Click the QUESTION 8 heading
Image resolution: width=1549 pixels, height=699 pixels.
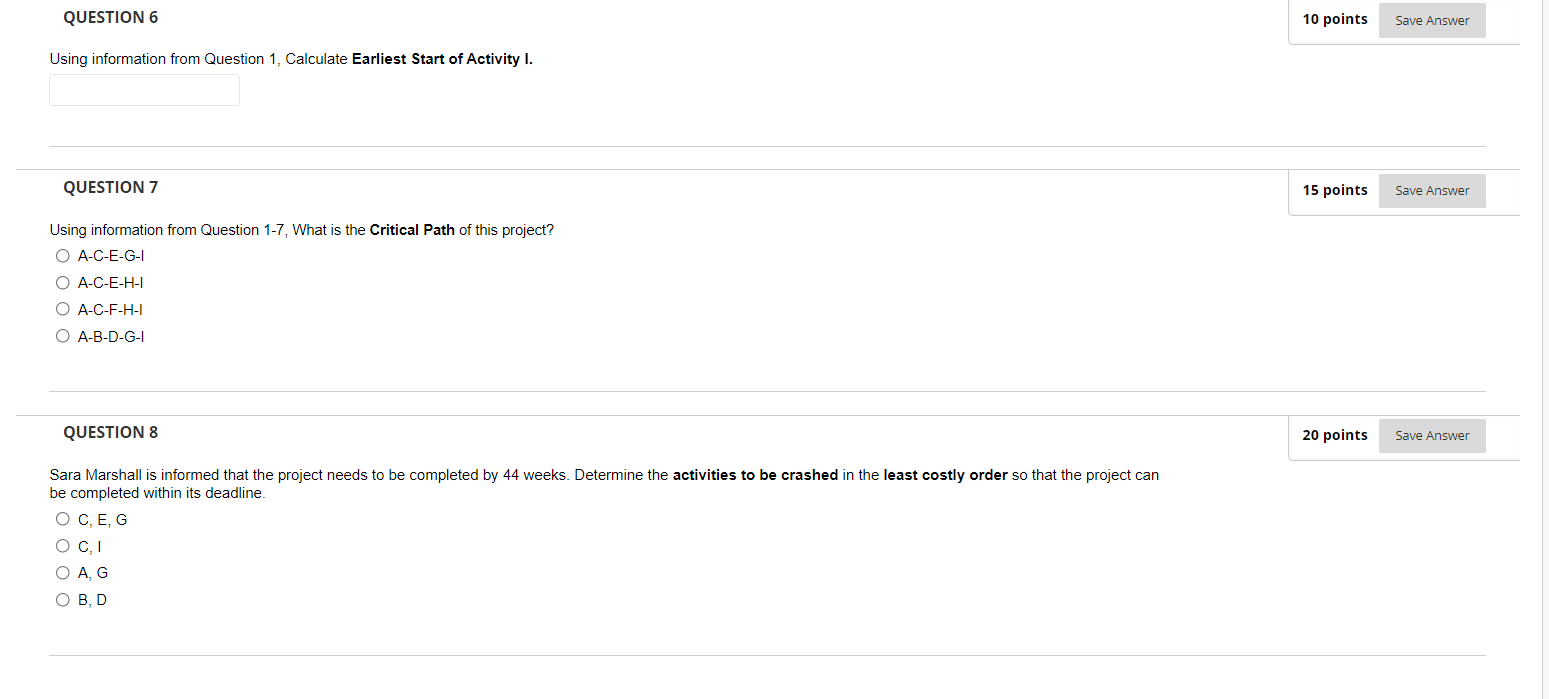(x=110, y=432)
